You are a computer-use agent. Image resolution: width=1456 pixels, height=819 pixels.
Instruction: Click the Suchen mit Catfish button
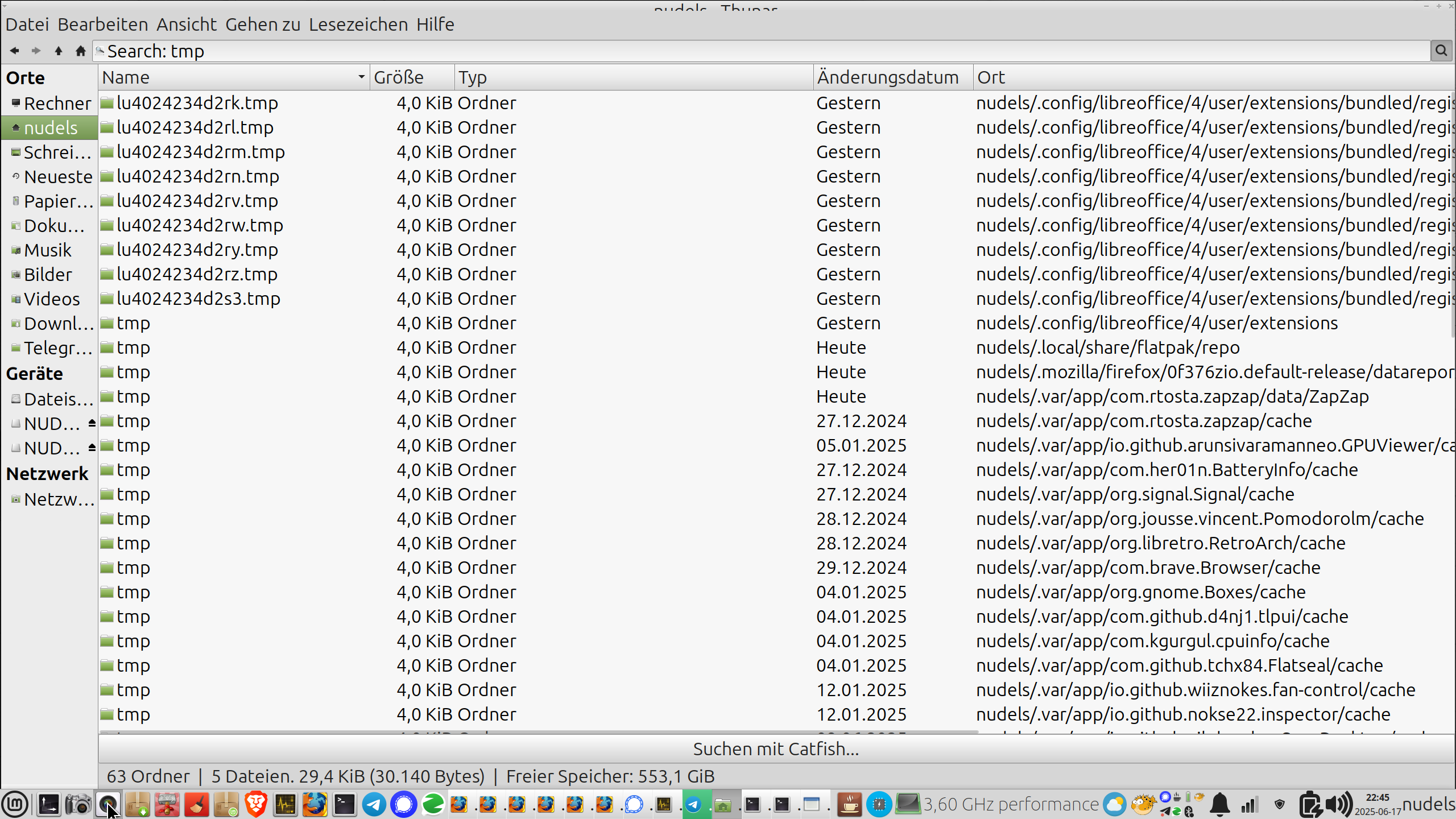pyautogui.click(x=776, y=748)
